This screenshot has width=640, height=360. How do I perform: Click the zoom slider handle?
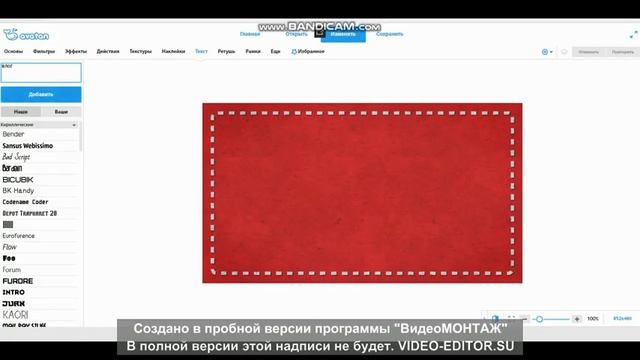tap(539, 319)
